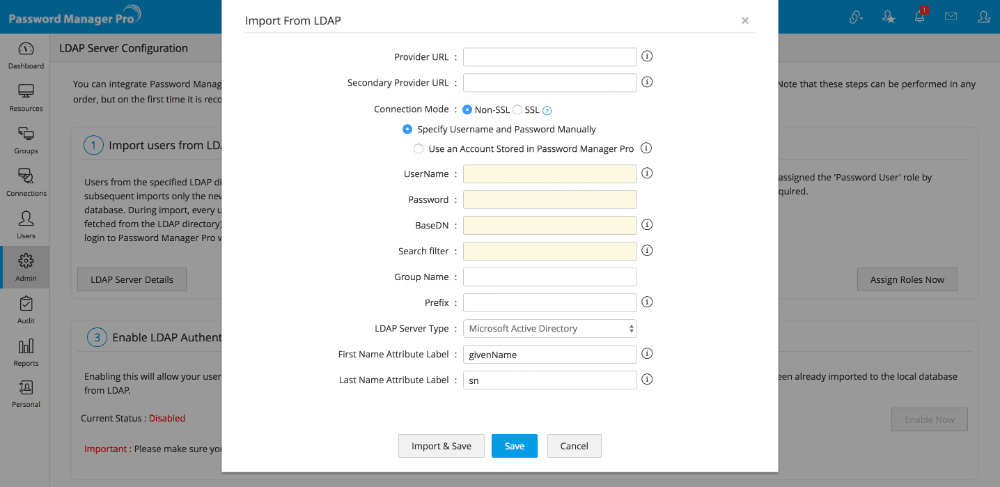
Task: Click the blue Save button
Action: tap(514, 446)
